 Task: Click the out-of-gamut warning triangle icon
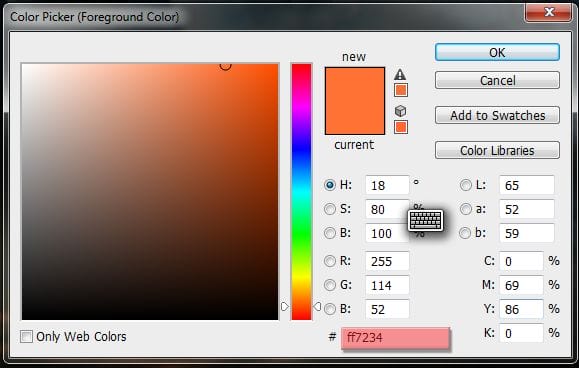400,75
